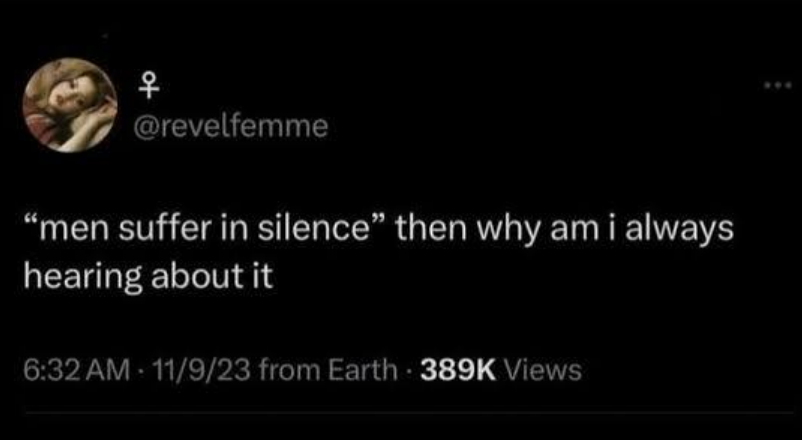Image resolution: width=802 pixels, height=440 pixels.
Task: Open the 6:32 AM timestamp link
Action: coord(77,370)
